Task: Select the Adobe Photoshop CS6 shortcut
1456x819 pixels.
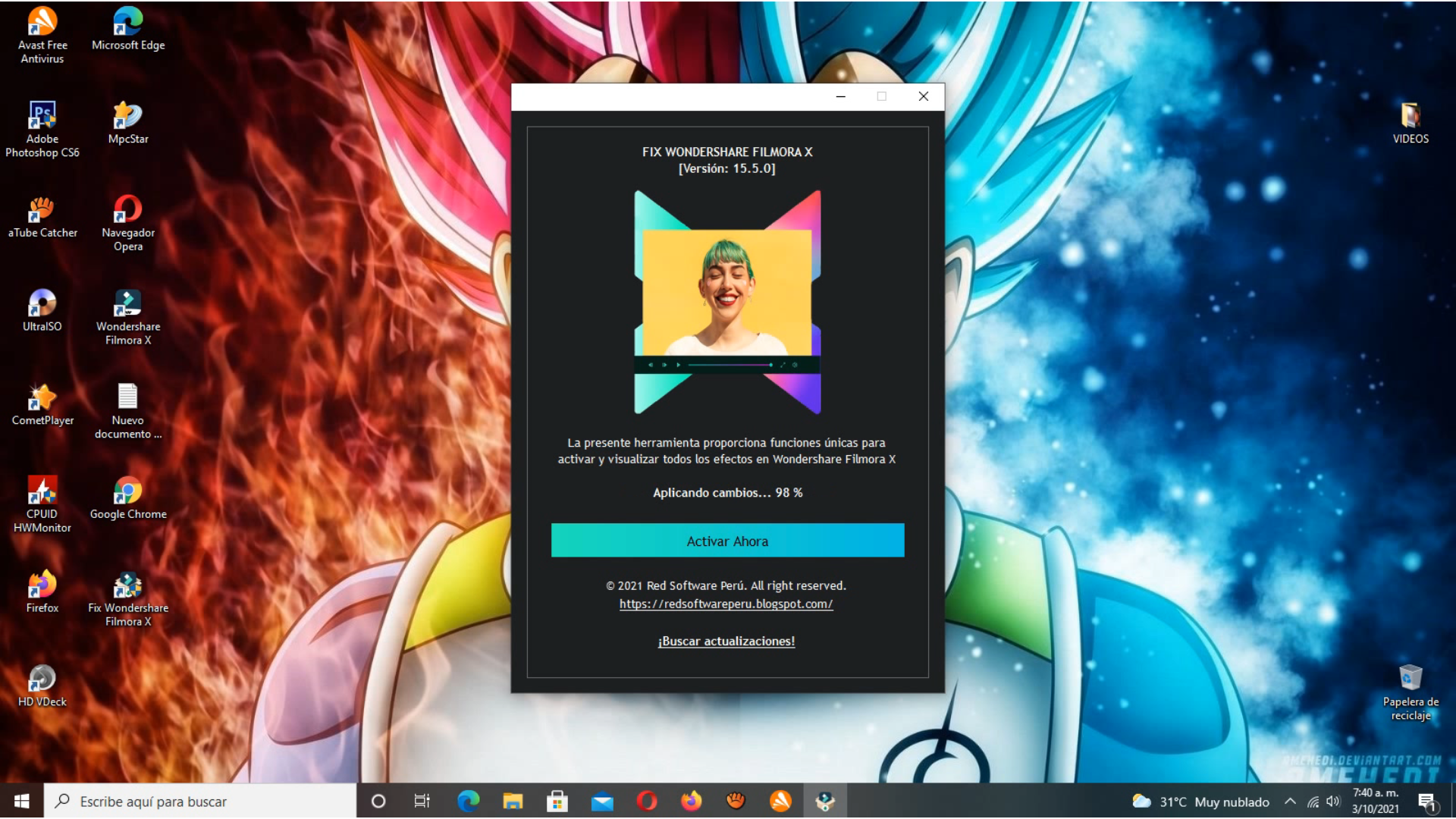Action: 42,116
